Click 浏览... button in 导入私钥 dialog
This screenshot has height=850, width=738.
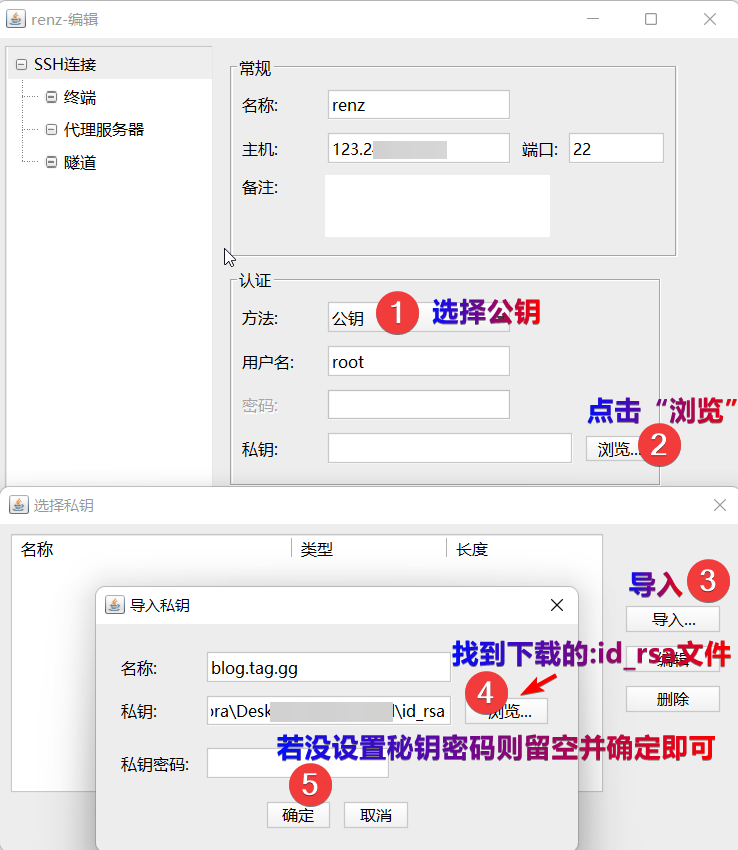(x=506, y=711)
